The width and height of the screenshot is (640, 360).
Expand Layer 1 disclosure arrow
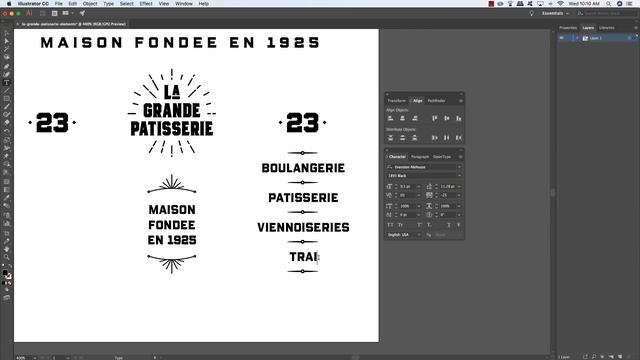tap(577, 38)
